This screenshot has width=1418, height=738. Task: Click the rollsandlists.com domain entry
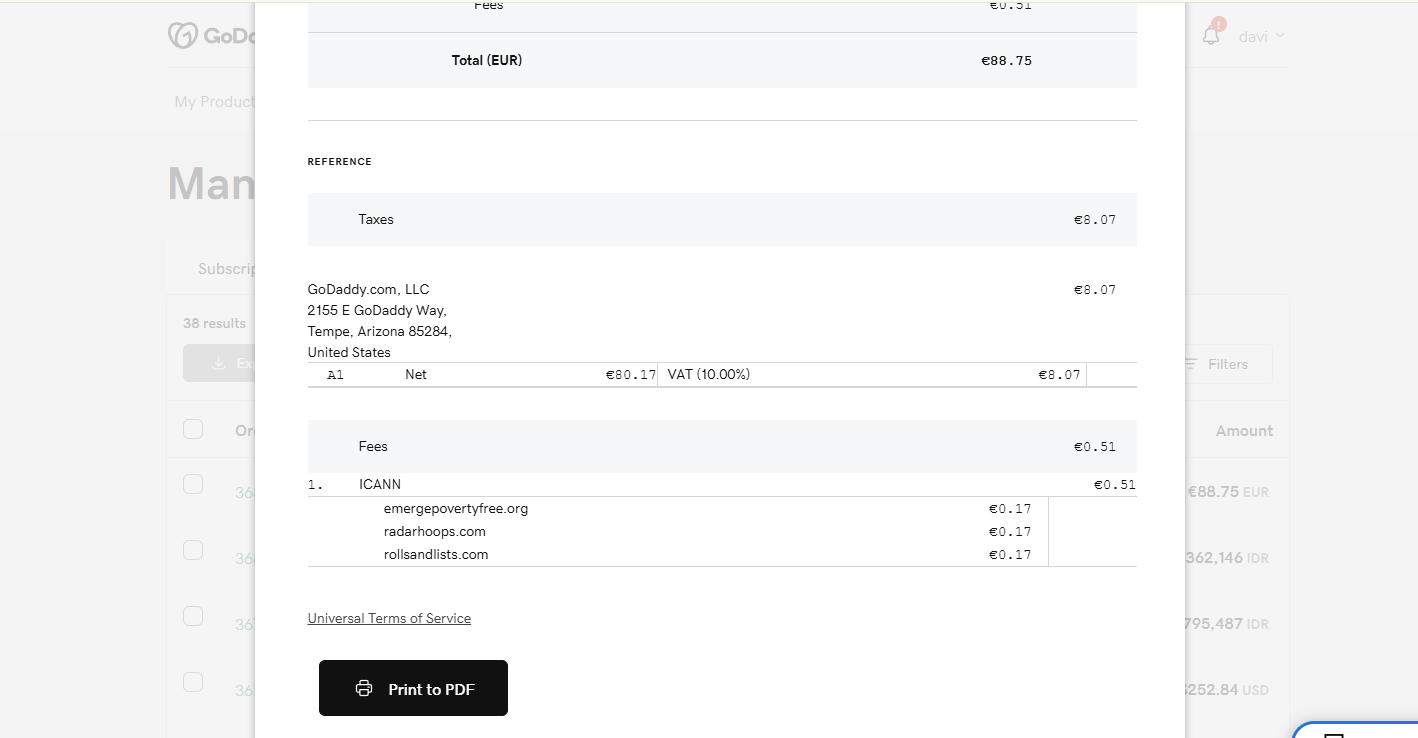tap(436, 554)
